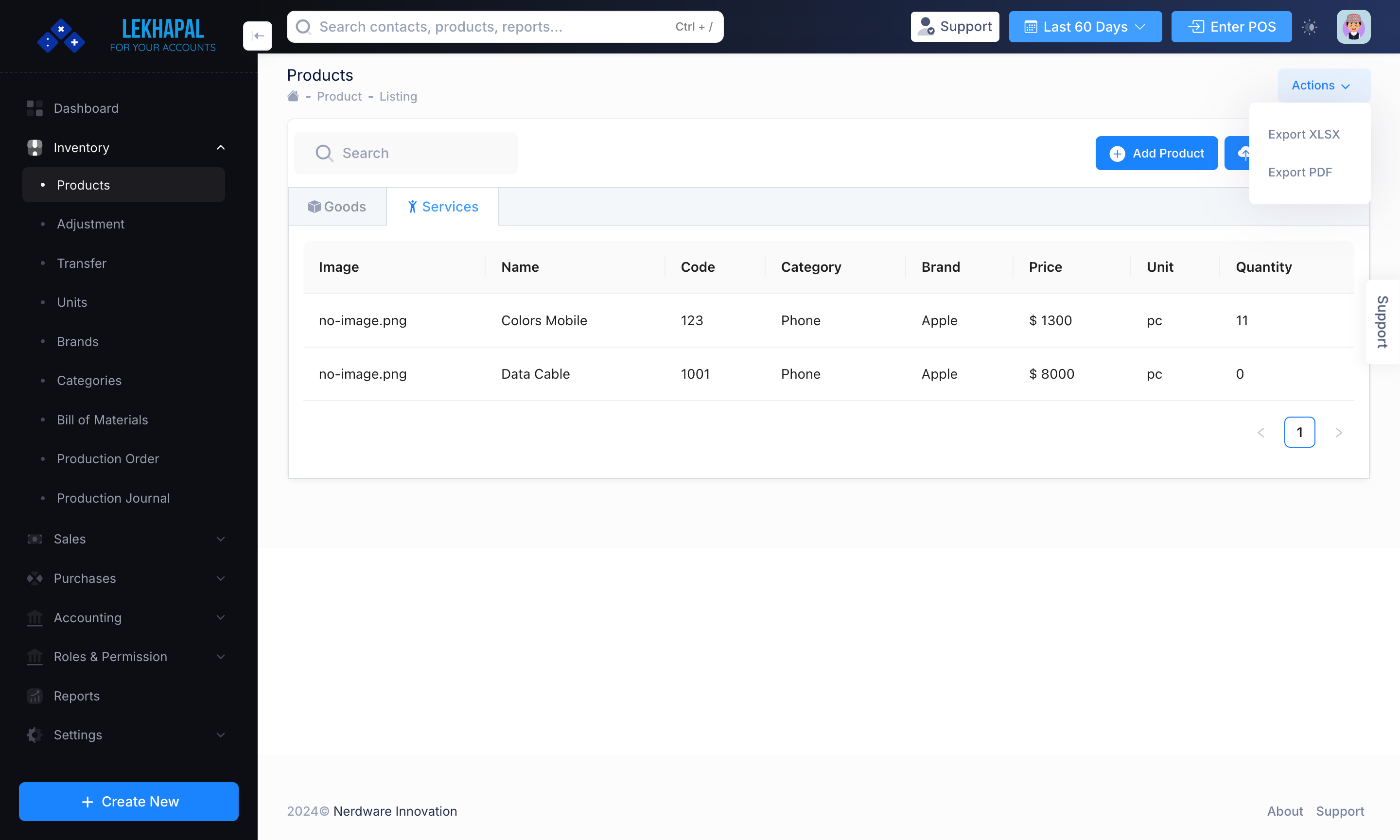Viewport: 1400px width, 840px height.
Task: Toggle dark mode with the sun icon
Action: (x=1310, y=27)
